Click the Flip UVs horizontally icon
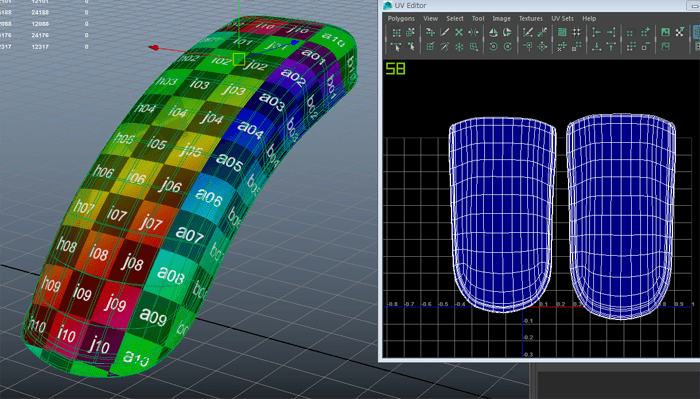Viewport: 700px width, 399px height. pyautogui.click(x=493, y=32)
